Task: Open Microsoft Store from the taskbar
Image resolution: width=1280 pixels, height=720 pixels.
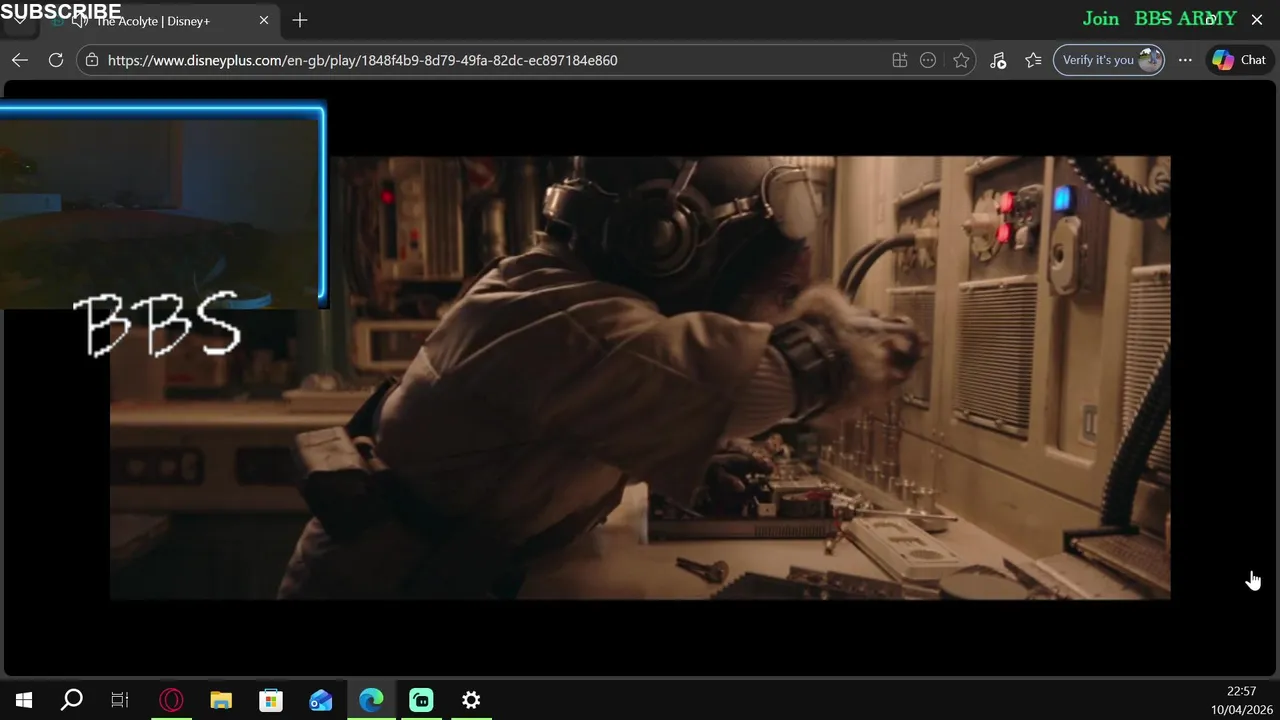Action: pos(271,700)
